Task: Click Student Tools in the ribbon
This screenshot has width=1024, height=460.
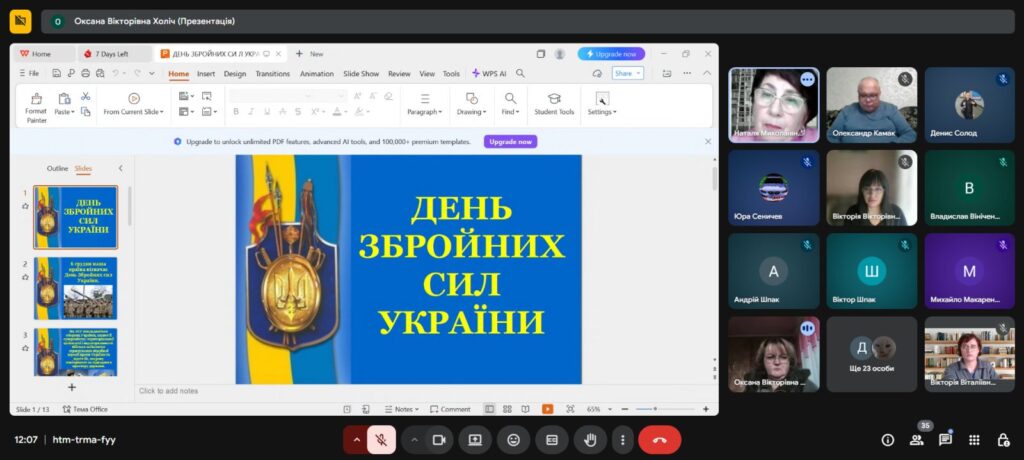Action: click(554, 105)
